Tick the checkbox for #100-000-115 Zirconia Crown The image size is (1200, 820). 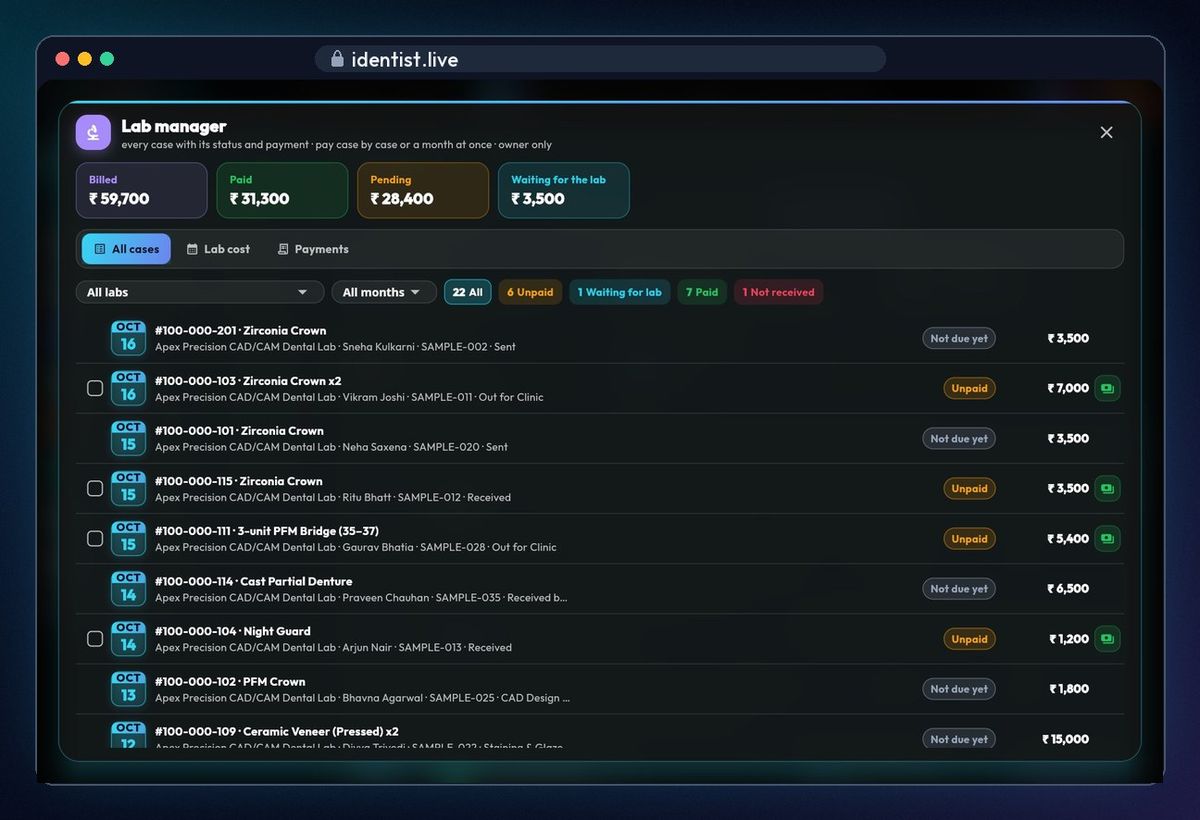(95, 488)
